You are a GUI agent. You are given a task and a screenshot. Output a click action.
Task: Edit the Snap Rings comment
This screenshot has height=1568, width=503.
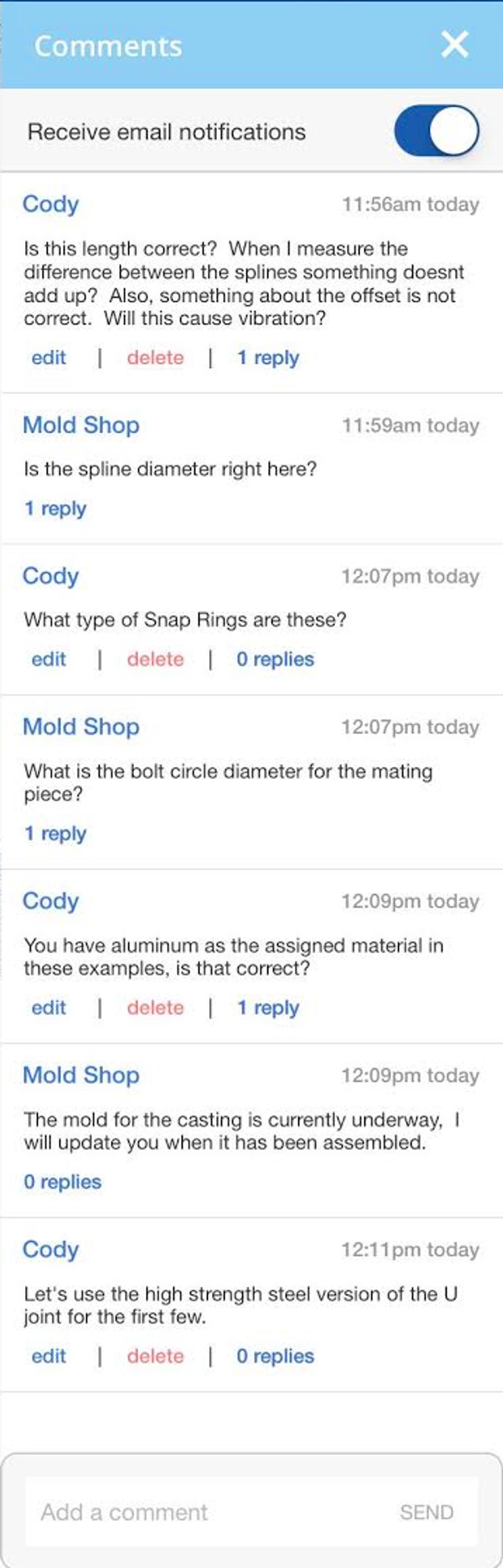click(x=49, y=659)
